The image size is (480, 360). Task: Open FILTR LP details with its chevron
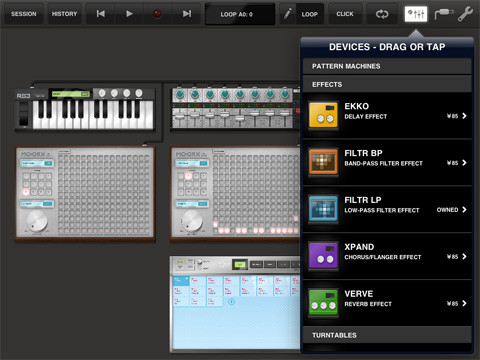click(464, 210)
